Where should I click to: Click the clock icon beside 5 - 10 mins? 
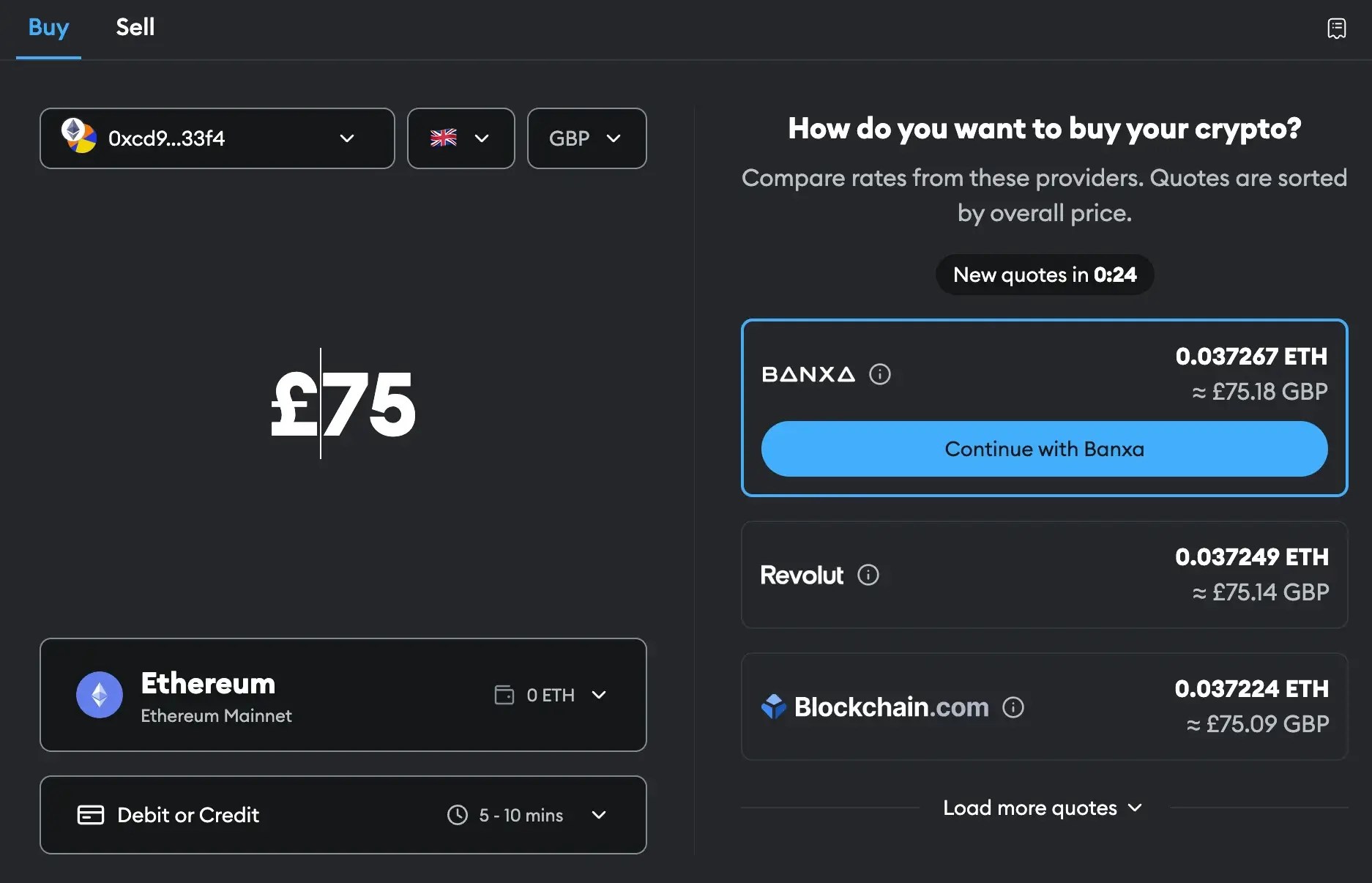pos(457,815)
